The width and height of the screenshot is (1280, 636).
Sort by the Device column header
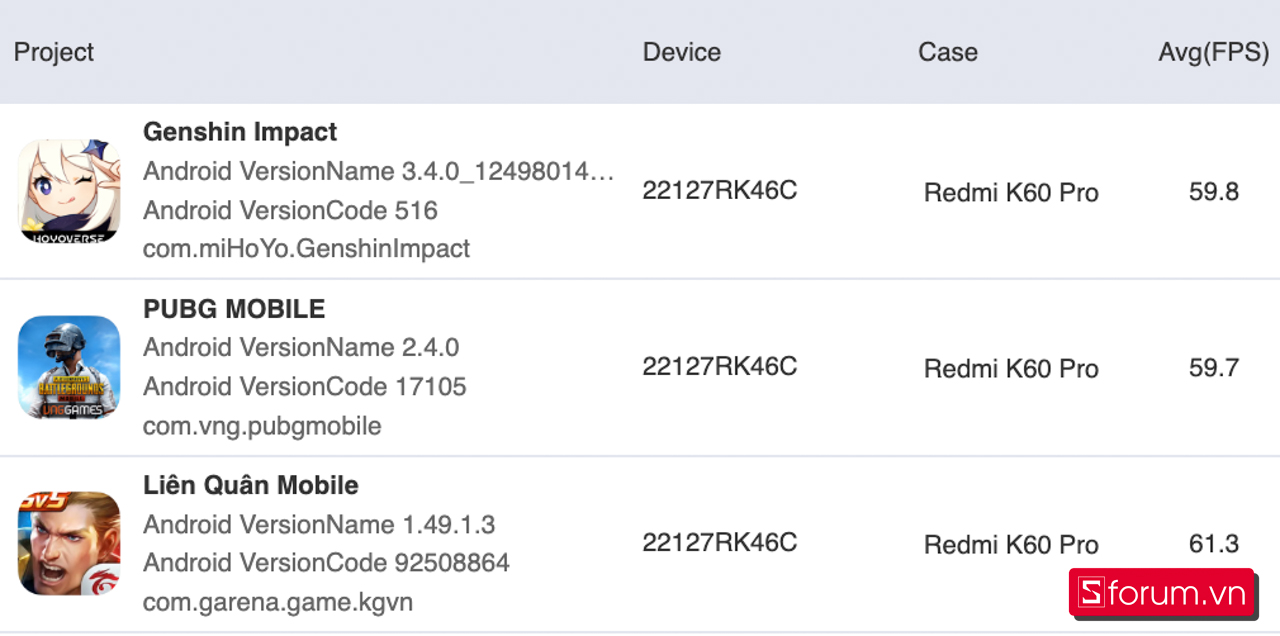click(x=682, y=52)
